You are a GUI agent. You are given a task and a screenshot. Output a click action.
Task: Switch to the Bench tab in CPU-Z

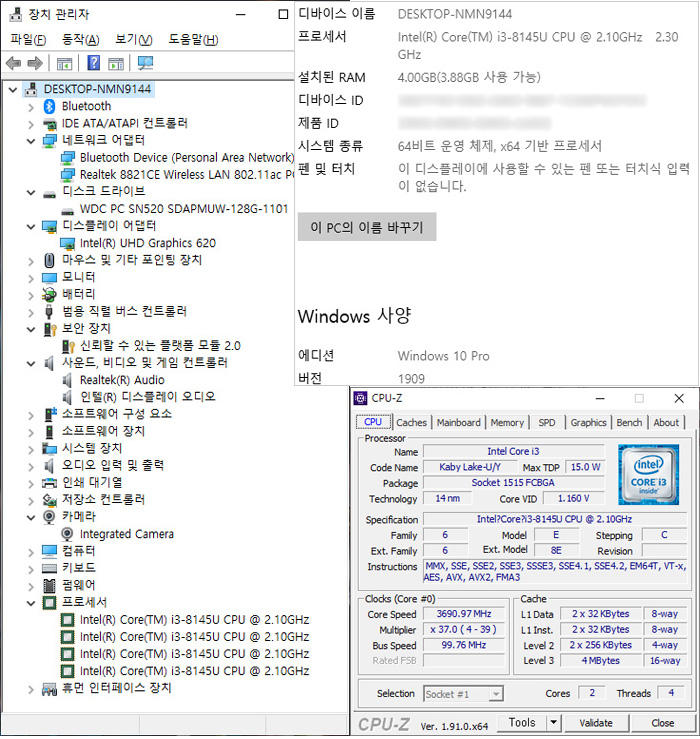(629, 423)
